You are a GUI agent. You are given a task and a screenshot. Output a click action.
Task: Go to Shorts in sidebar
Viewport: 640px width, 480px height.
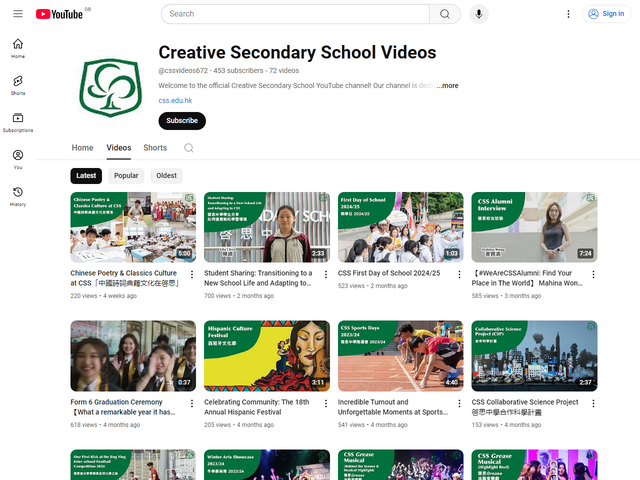[x=18, y=84]
